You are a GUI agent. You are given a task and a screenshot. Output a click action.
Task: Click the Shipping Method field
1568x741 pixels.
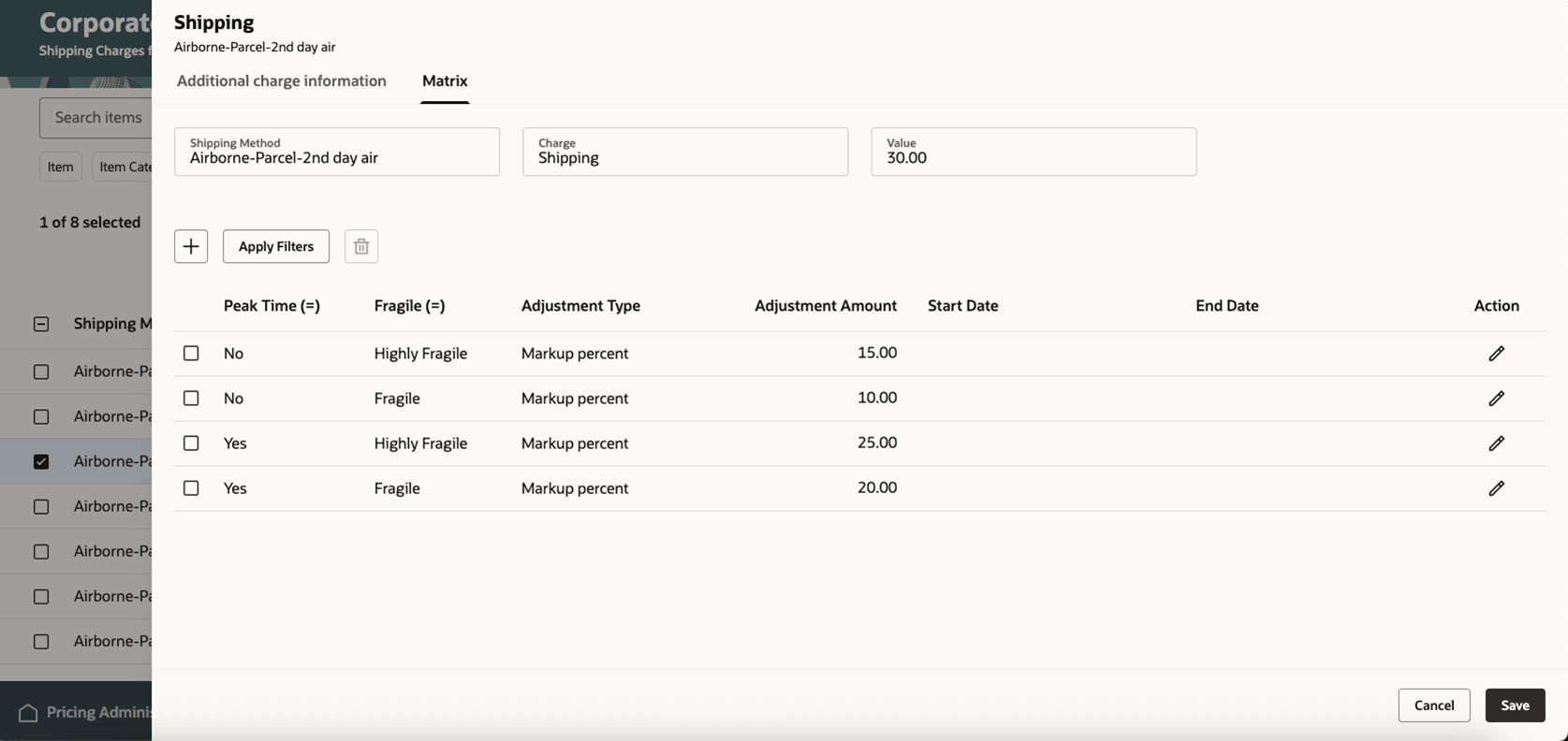(x=337, y=152)
